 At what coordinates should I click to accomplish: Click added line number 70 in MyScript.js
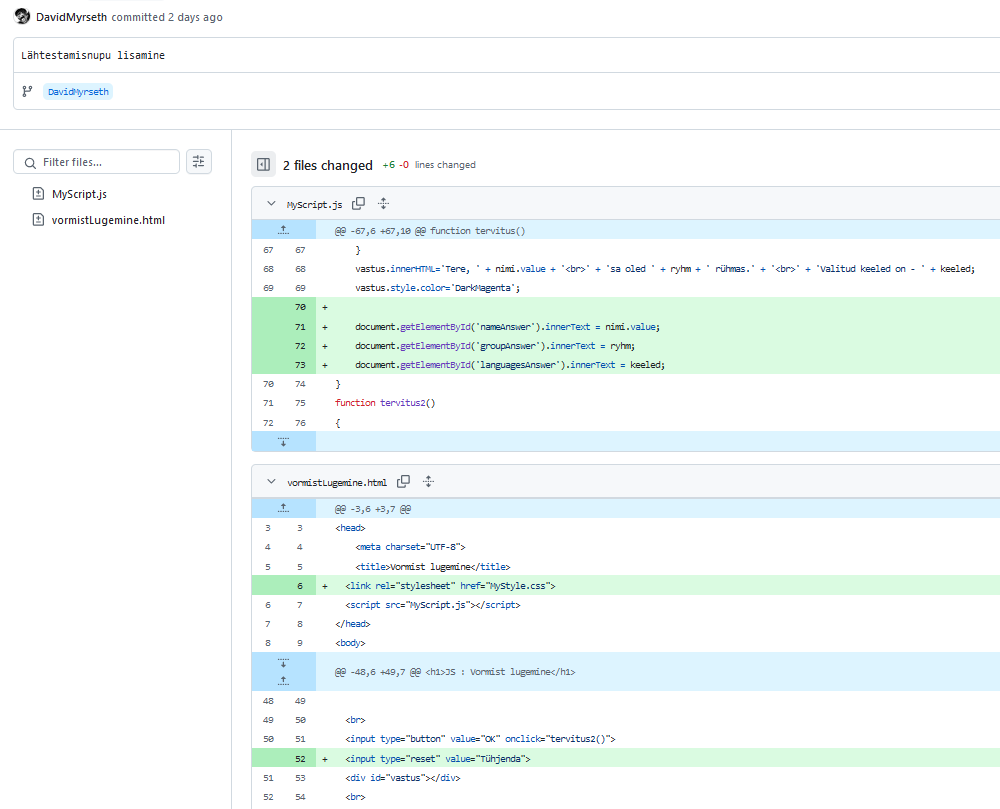(300, 307)
